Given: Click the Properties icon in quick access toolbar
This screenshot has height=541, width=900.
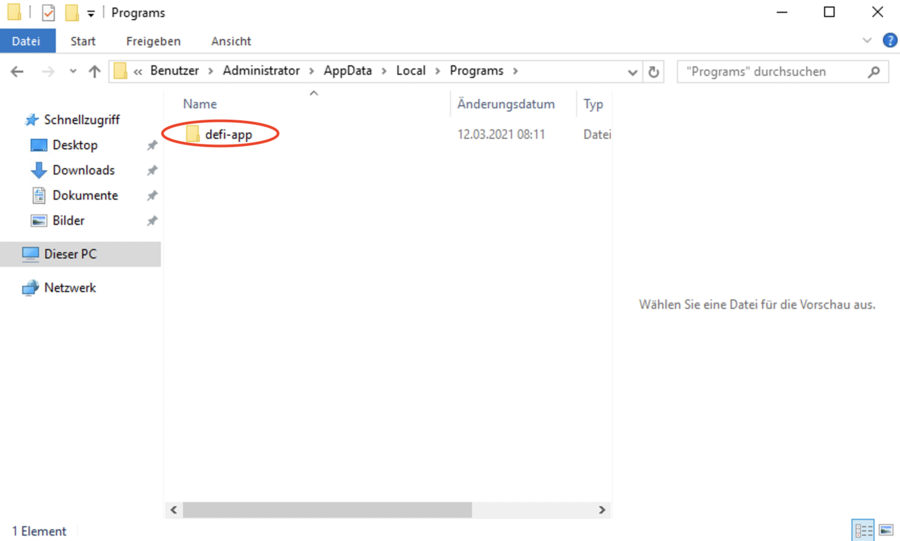Looking at the screenshot, I should pos(48,13).
